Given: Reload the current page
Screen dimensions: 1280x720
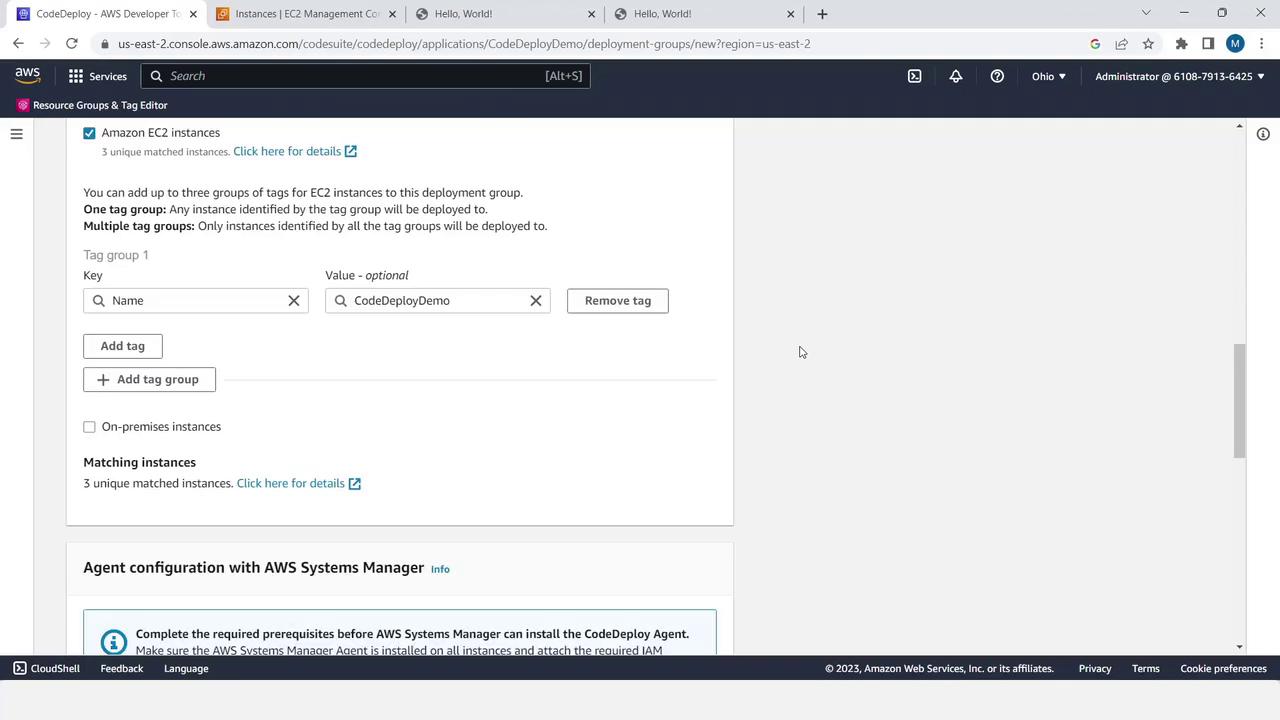Looking at the screenshot, I should [72, 44].
